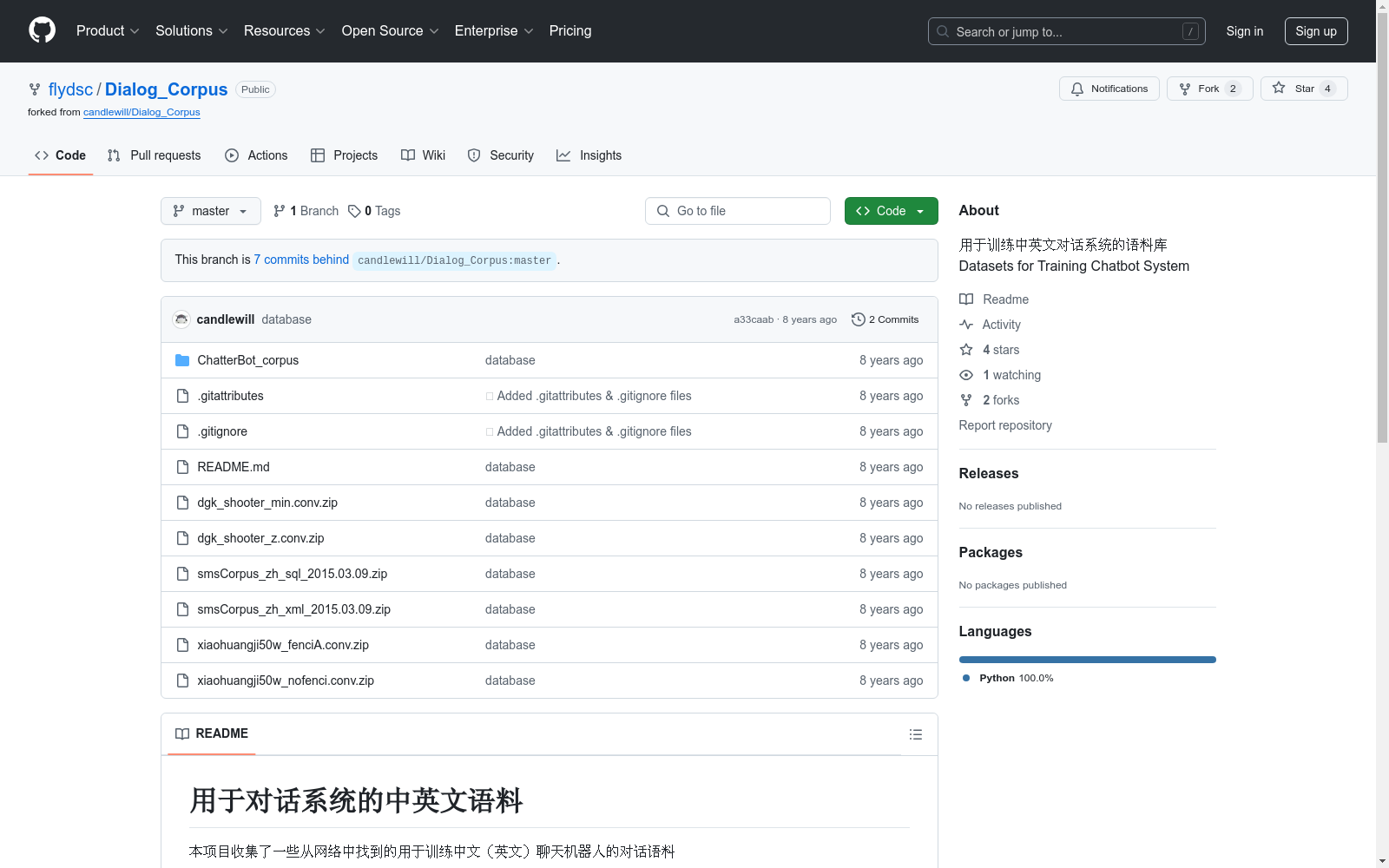The width and height of the screenshot is (1389, 868).
Task: Click the file icon beside README.md
Action: pyautogui.click(x=182, y=467)
